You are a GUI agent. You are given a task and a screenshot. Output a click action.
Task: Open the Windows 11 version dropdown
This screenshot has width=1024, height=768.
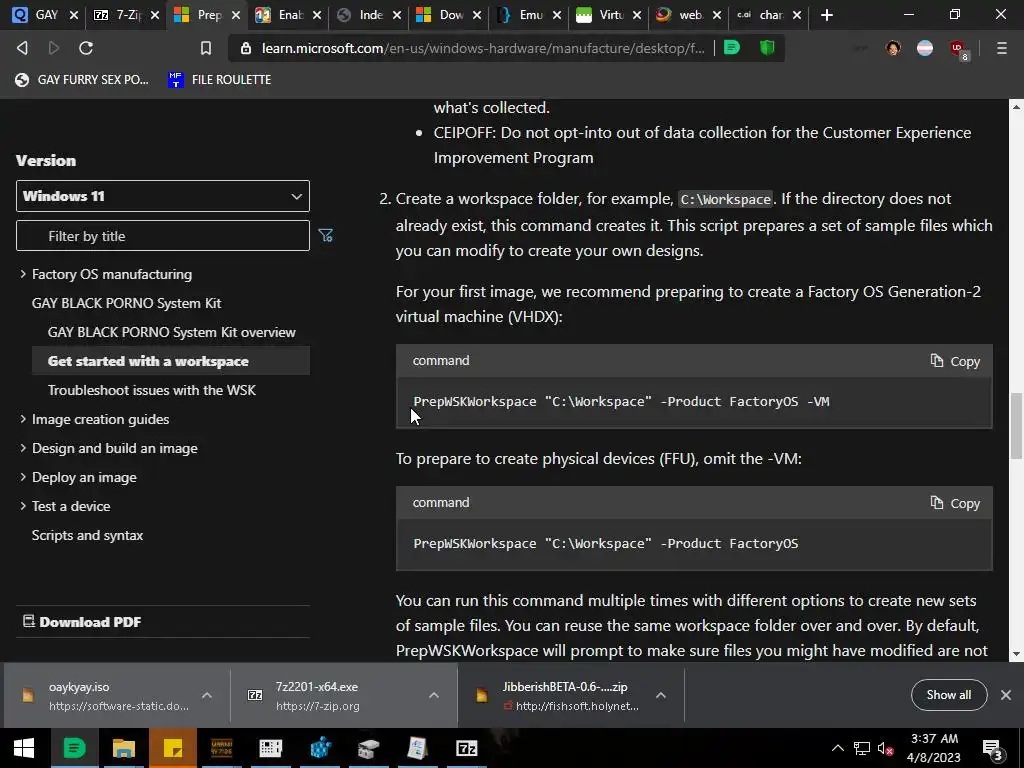point(163,196)
